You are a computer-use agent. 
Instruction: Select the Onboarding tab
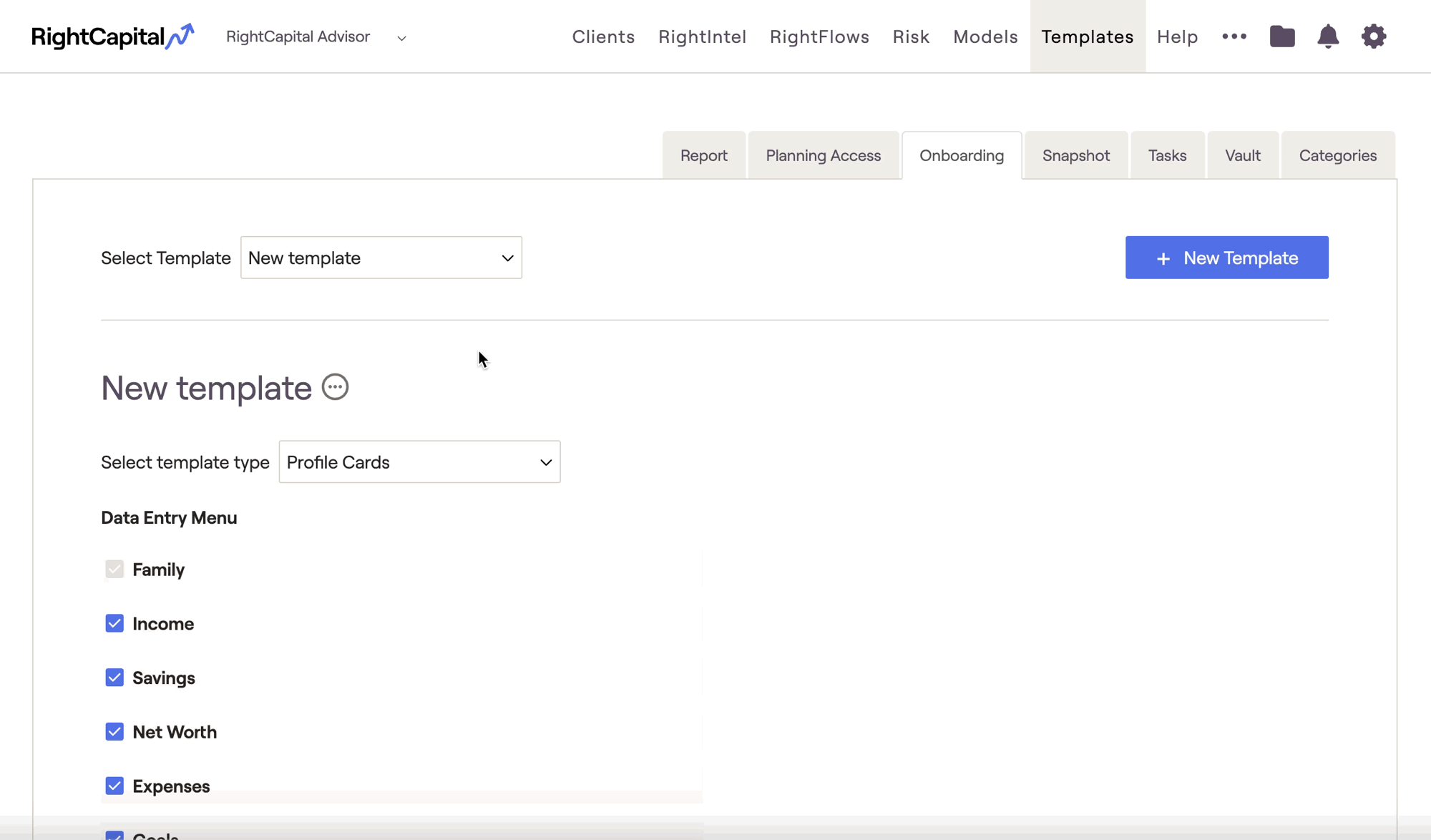coord(962,155)
